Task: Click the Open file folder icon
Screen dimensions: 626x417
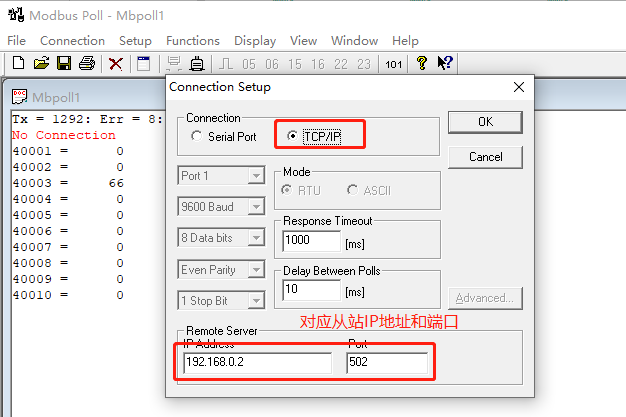Action: pos(41,63)
